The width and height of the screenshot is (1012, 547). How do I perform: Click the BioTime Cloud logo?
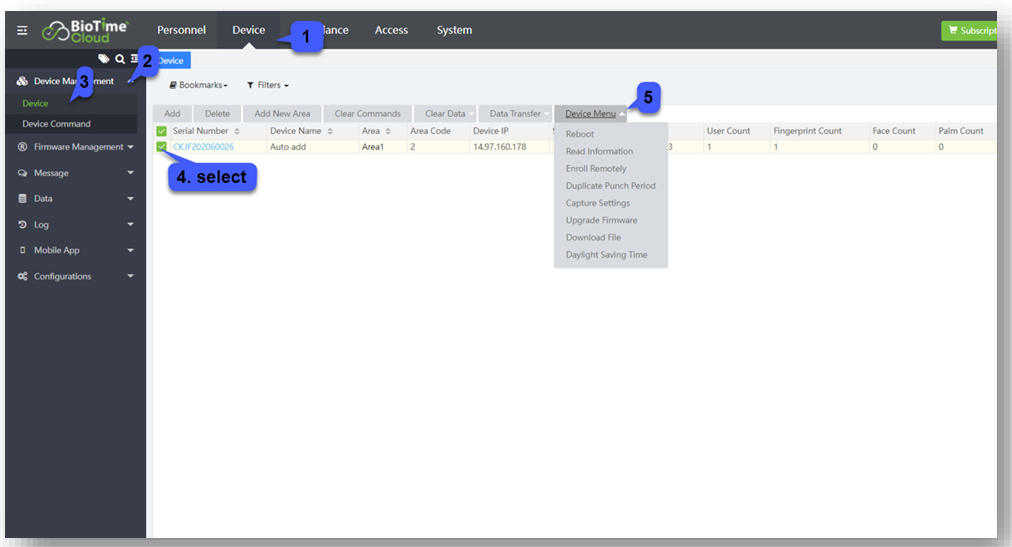tap(85, 31)
